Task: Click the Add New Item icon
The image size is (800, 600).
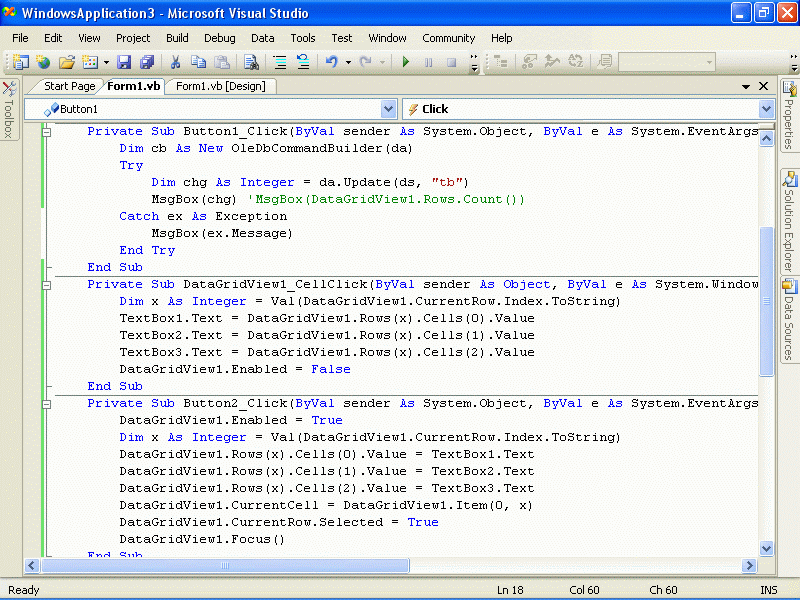Action: click(90, 62)
